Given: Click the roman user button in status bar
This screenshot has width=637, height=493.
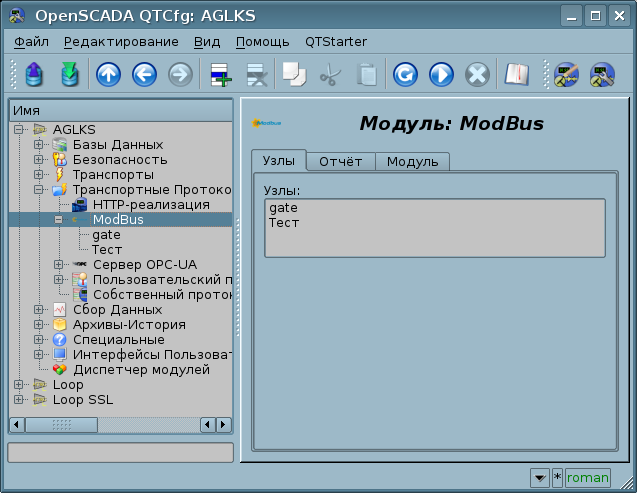Looking at the screenshot, I should (x=587, y=478).
